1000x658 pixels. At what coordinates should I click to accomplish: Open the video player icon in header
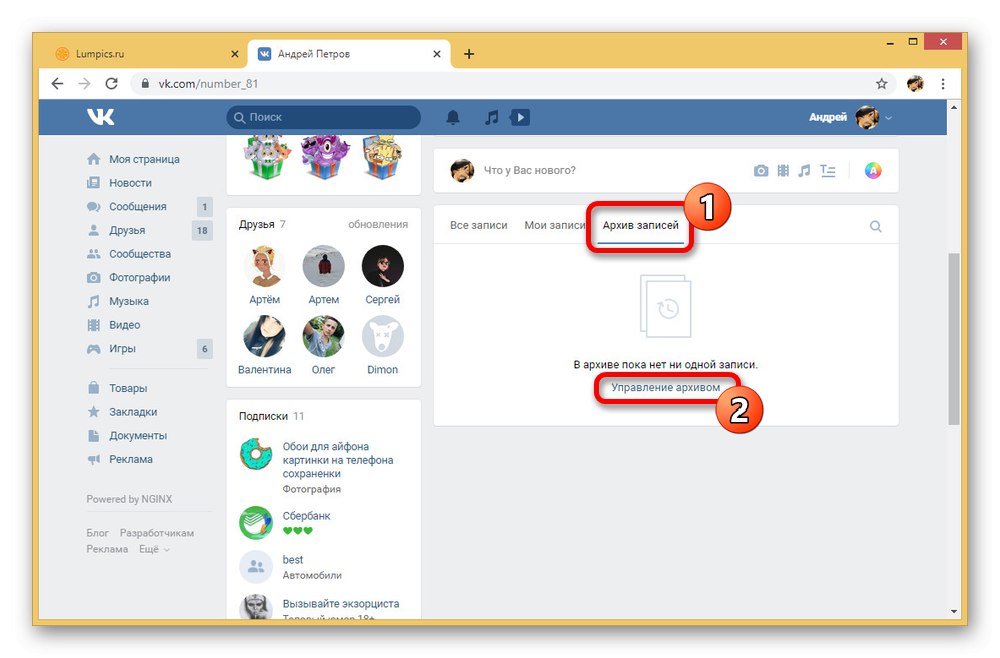(x=520, y=117)
